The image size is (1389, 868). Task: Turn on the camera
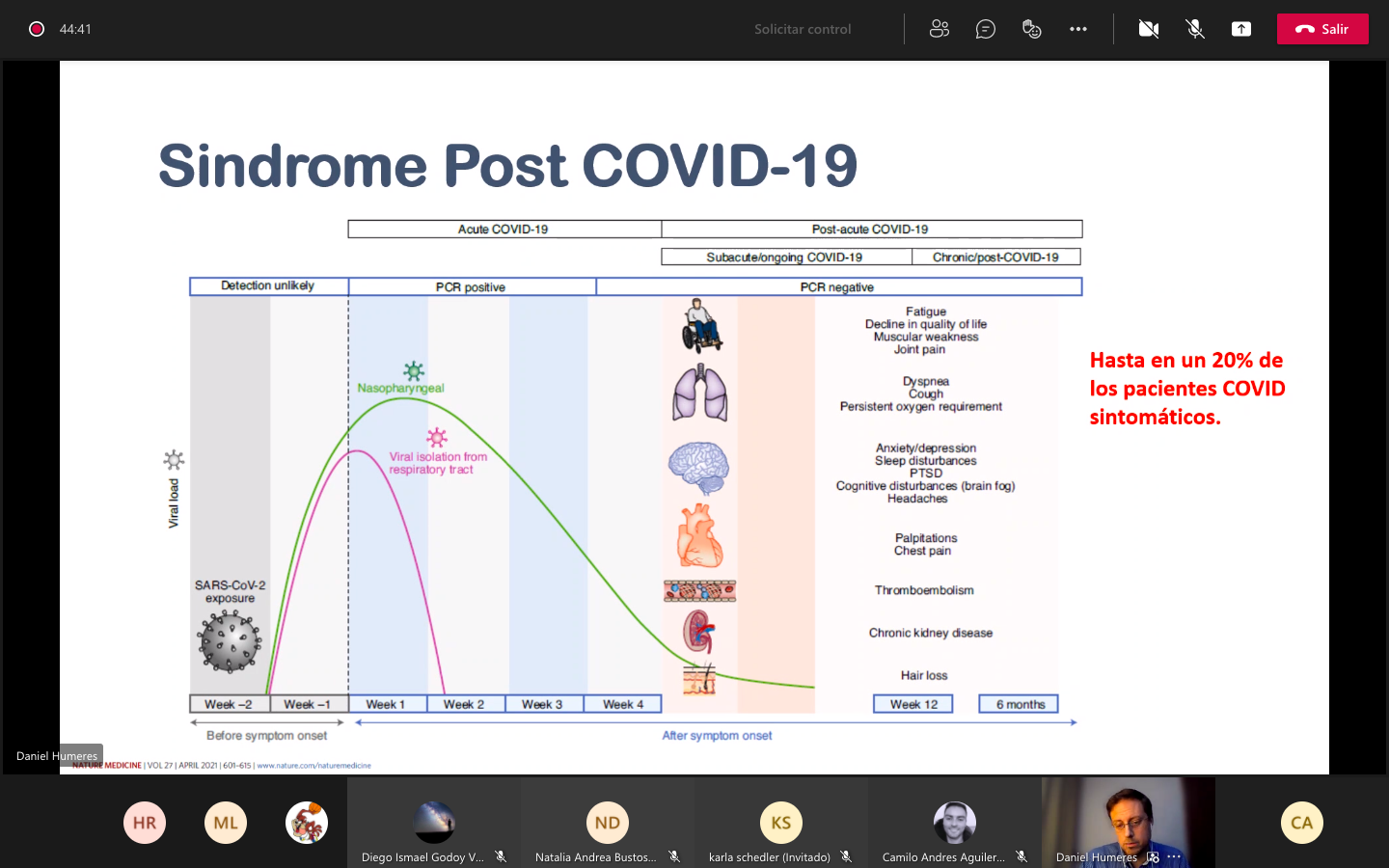pos(1148,29)
